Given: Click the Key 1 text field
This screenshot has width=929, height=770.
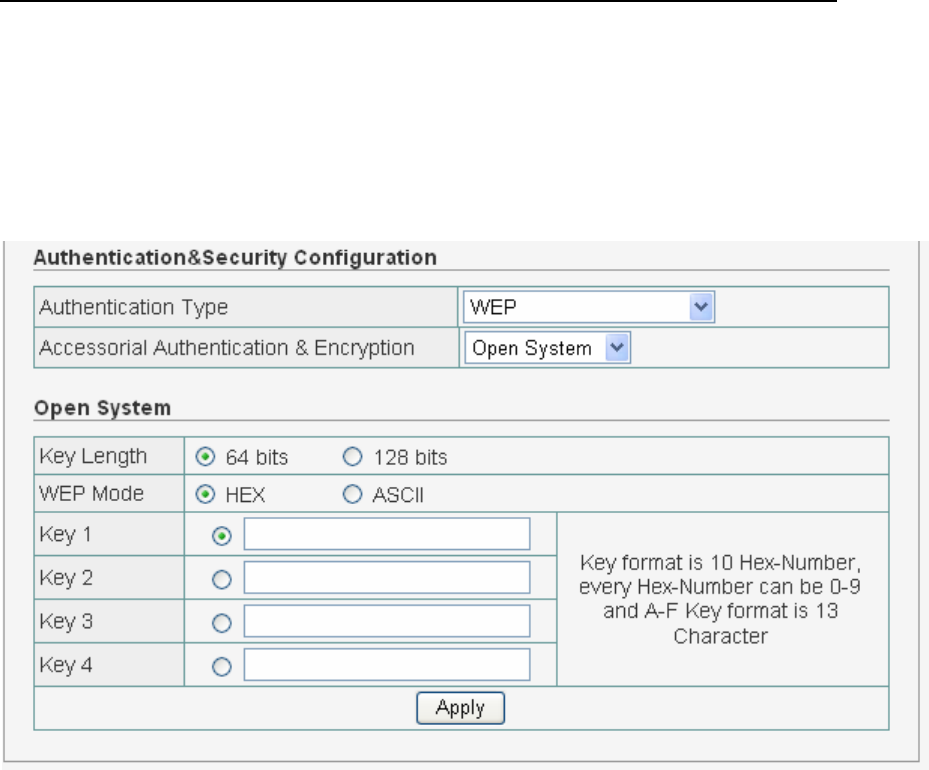Looking at the screenshot, I should [x=386, y=534].
